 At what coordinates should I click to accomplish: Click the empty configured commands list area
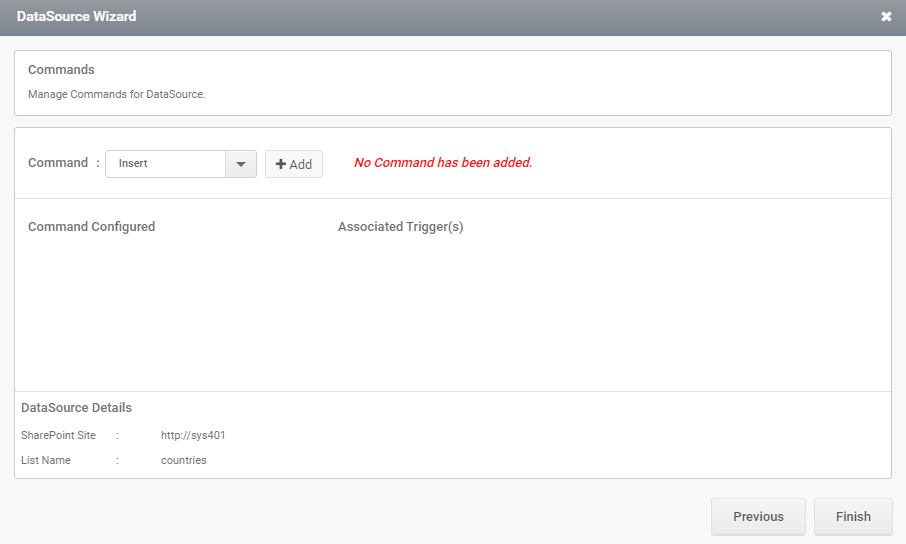(453, 312)
